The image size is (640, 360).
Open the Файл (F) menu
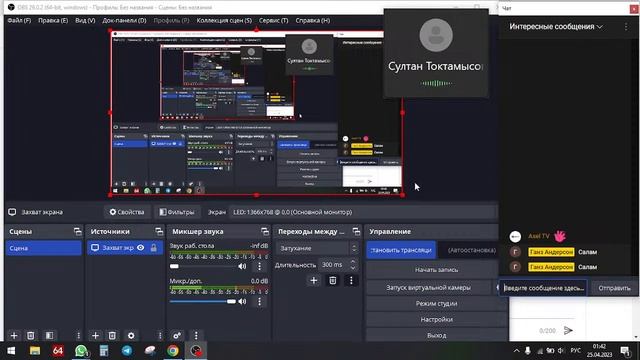click(19, 20)
